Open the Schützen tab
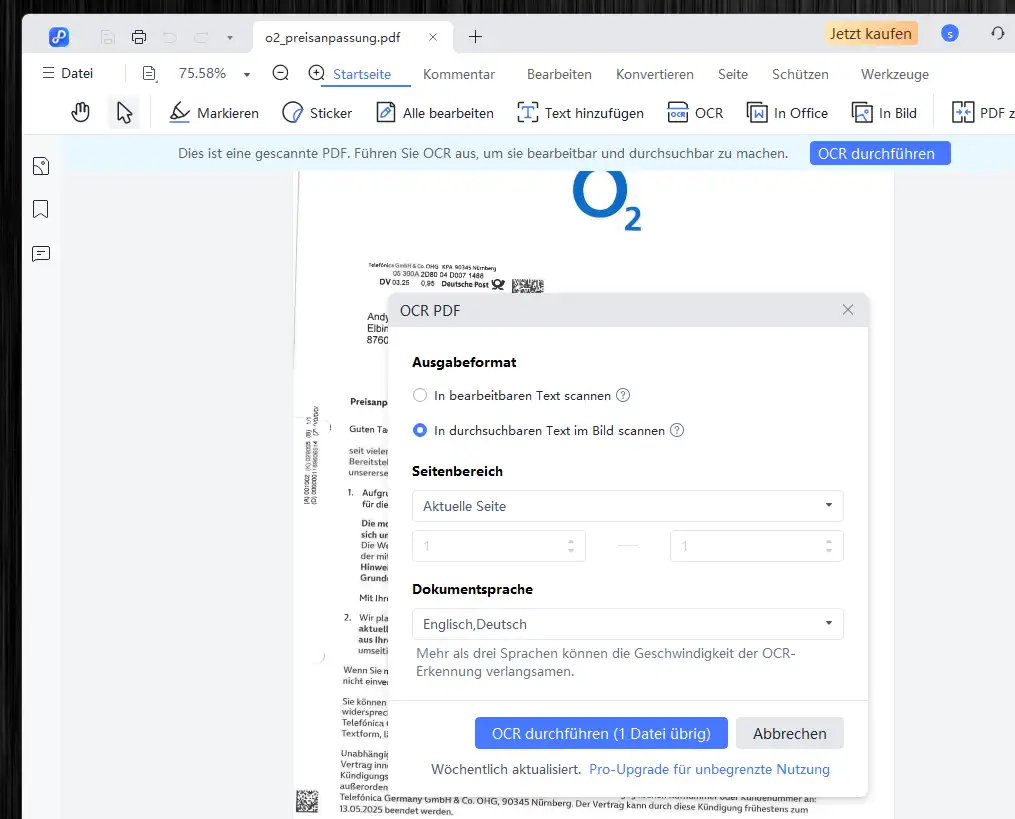Screen dimensions: 1015x819 pos(800,74)
